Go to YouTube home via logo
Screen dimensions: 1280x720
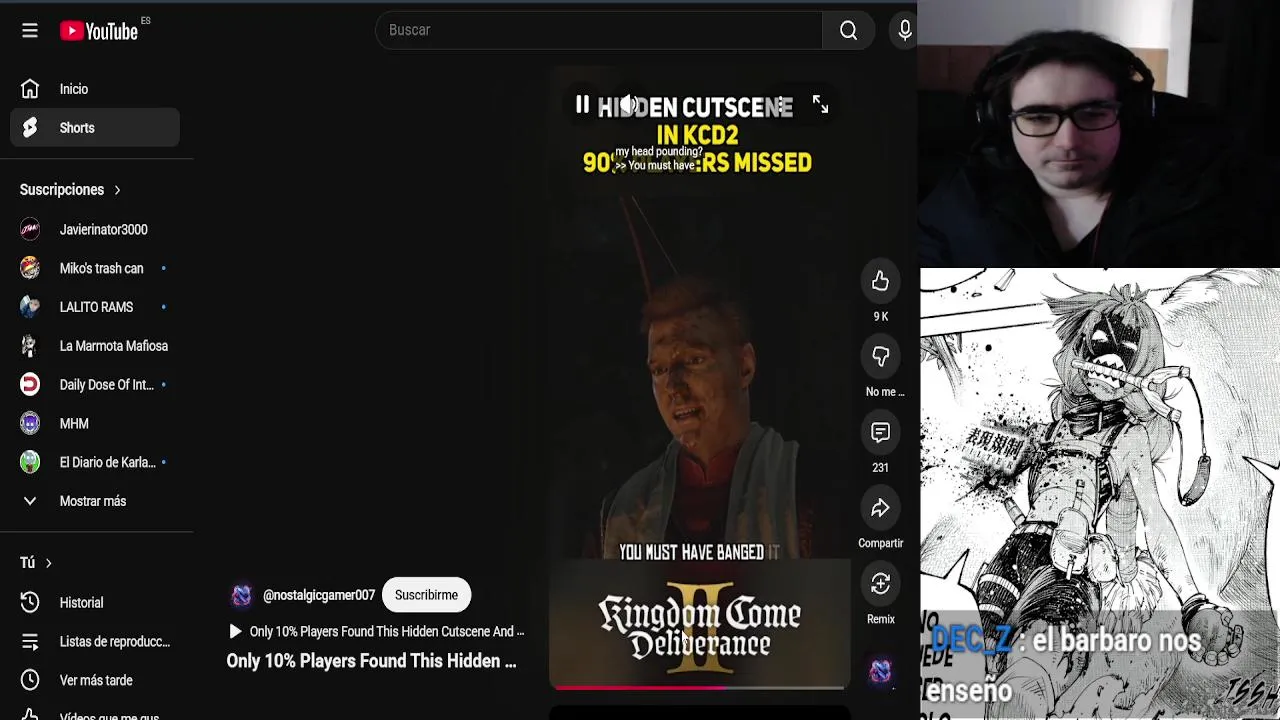99,31
